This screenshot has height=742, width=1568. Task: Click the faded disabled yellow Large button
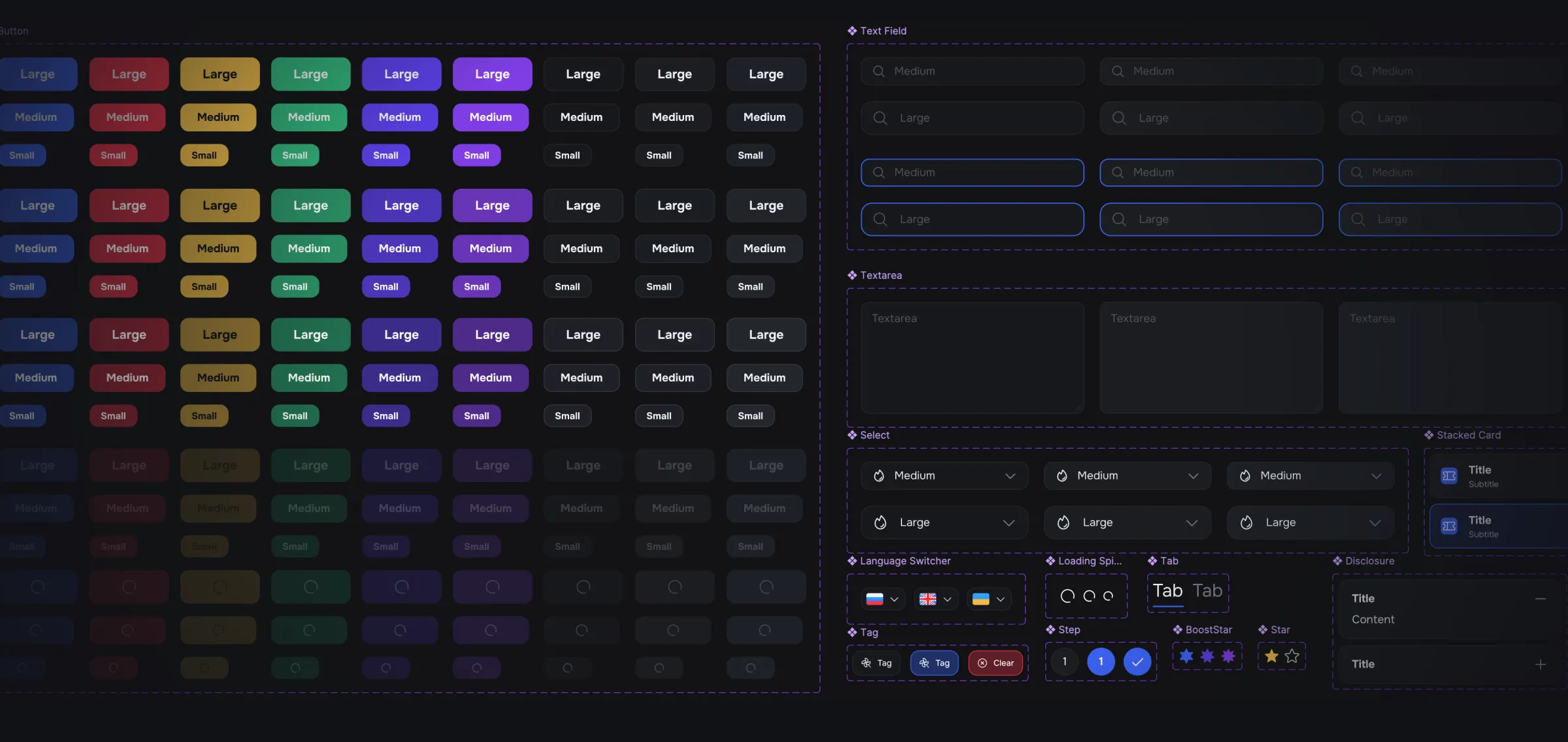[x=220, y=465]
